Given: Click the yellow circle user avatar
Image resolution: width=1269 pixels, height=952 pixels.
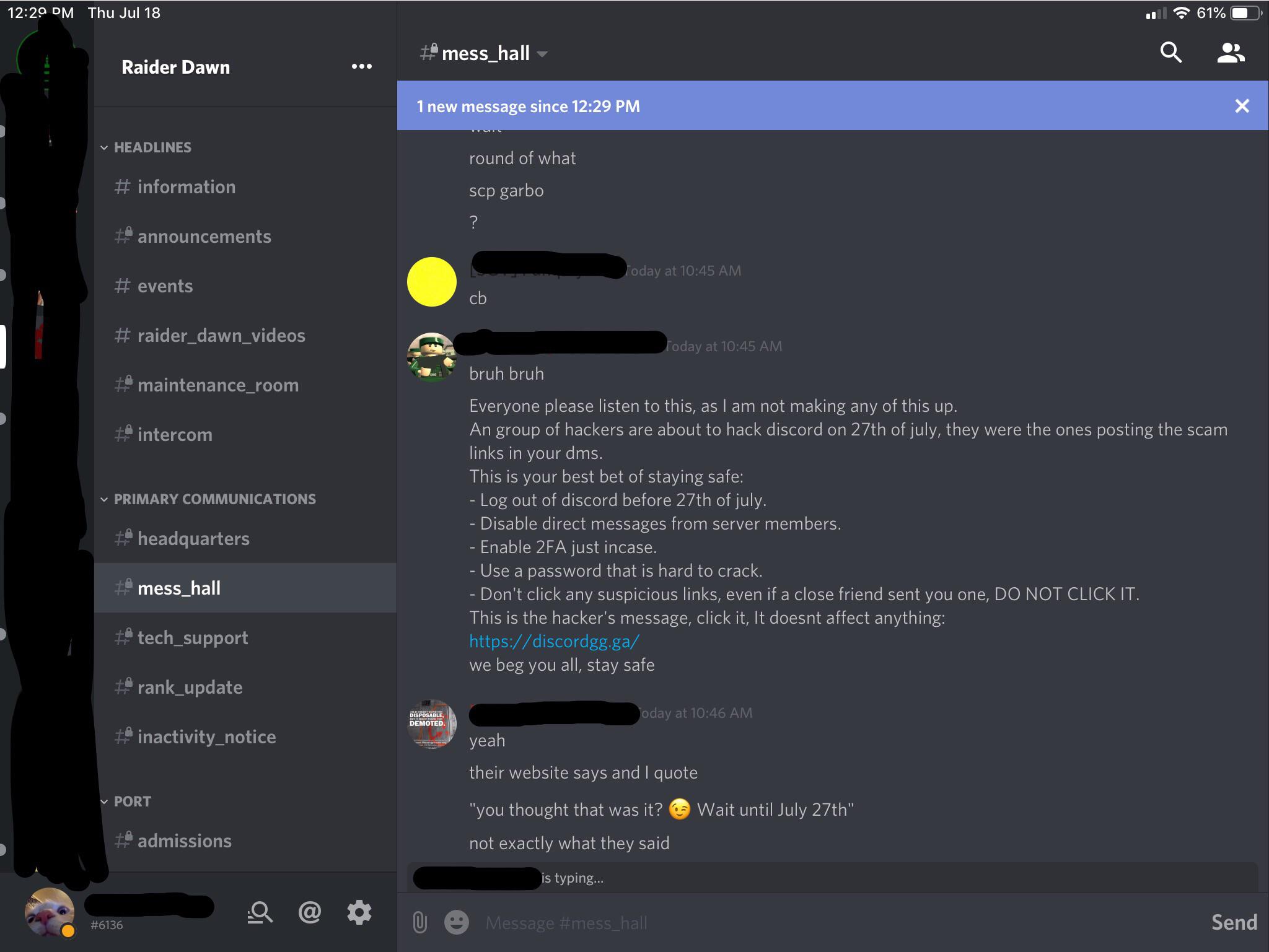Looking at the screenshot, I should [x=432, y=282].
